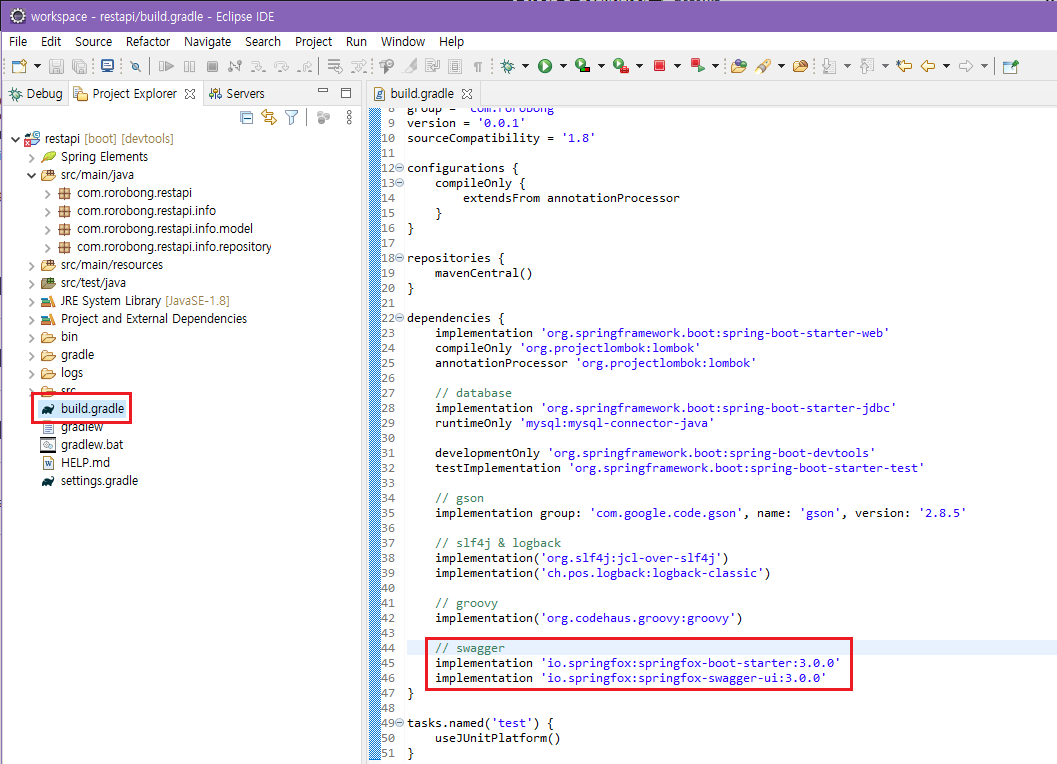Toggle Show Whitespace Characters pilcrow icon

[477, 66]
